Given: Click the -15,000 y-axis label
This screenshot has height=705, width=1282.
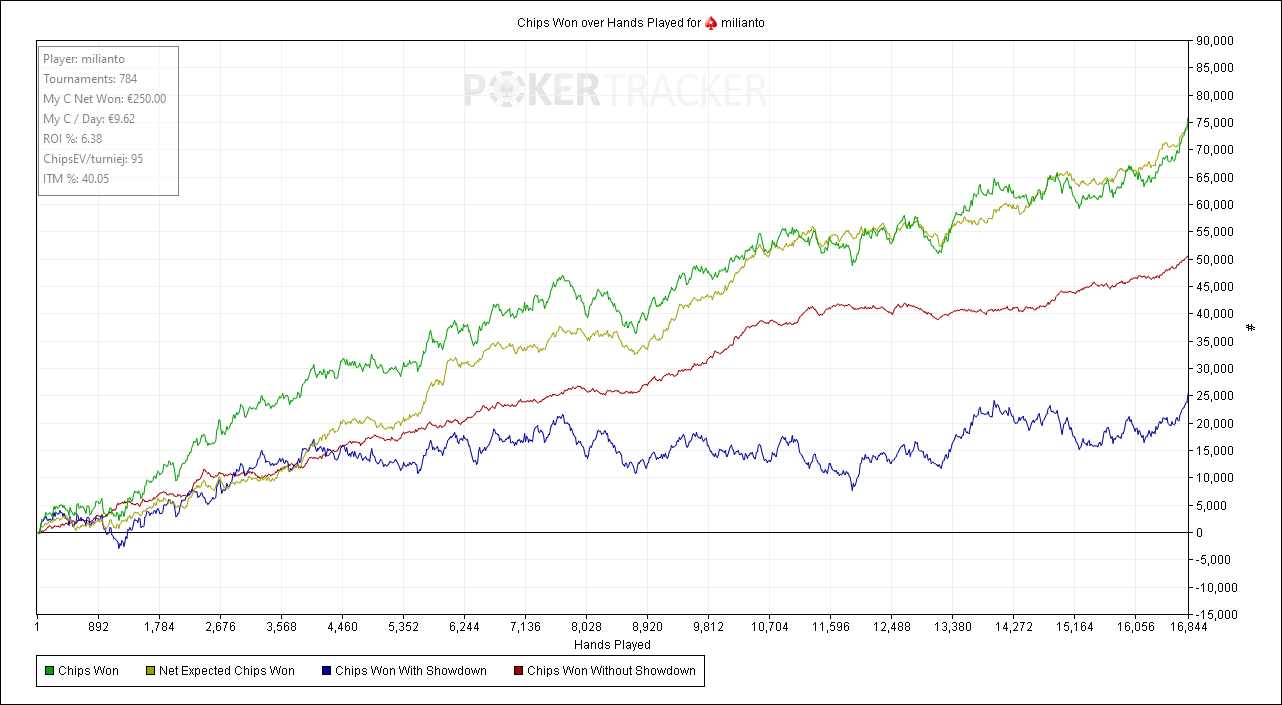Looking at the screenshot, I should pos(1216,615).
